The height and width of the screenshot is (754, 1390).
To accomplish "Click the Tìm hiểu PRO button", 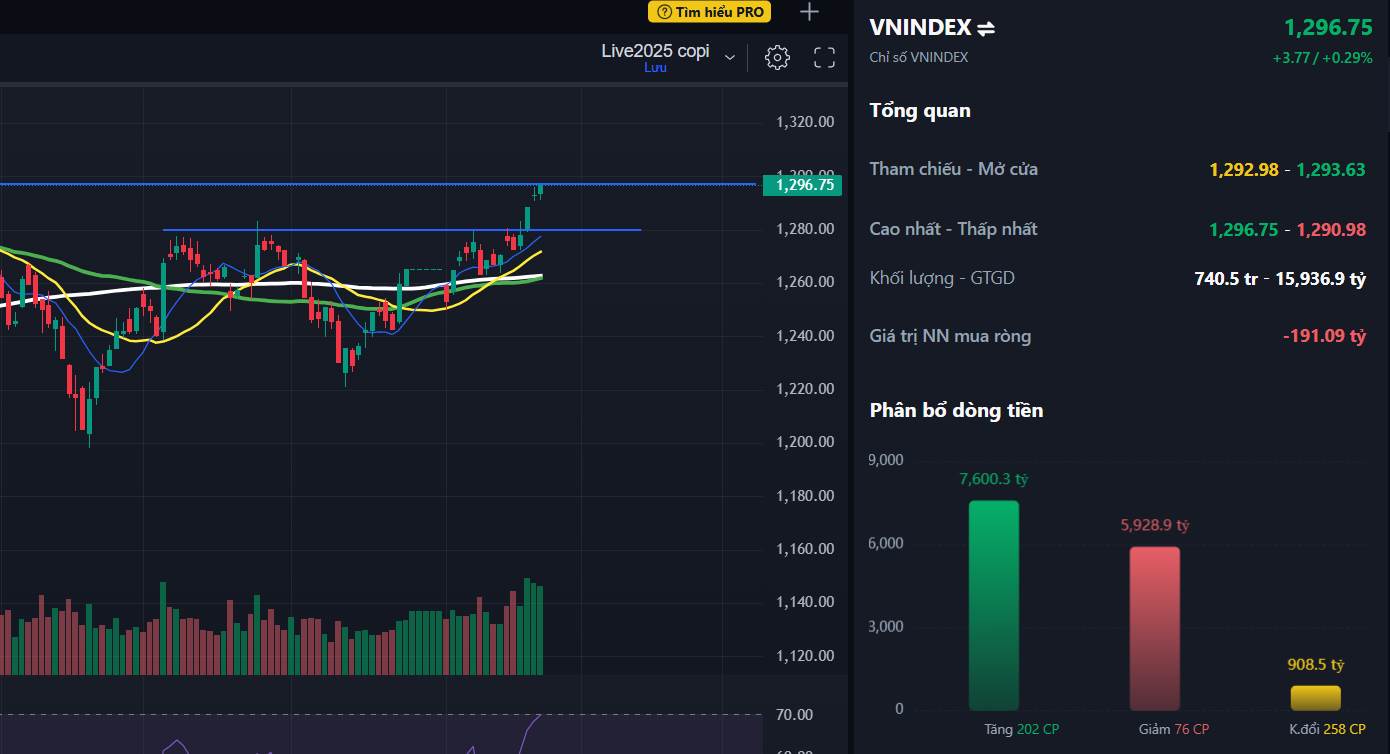I will pos(710,12).
